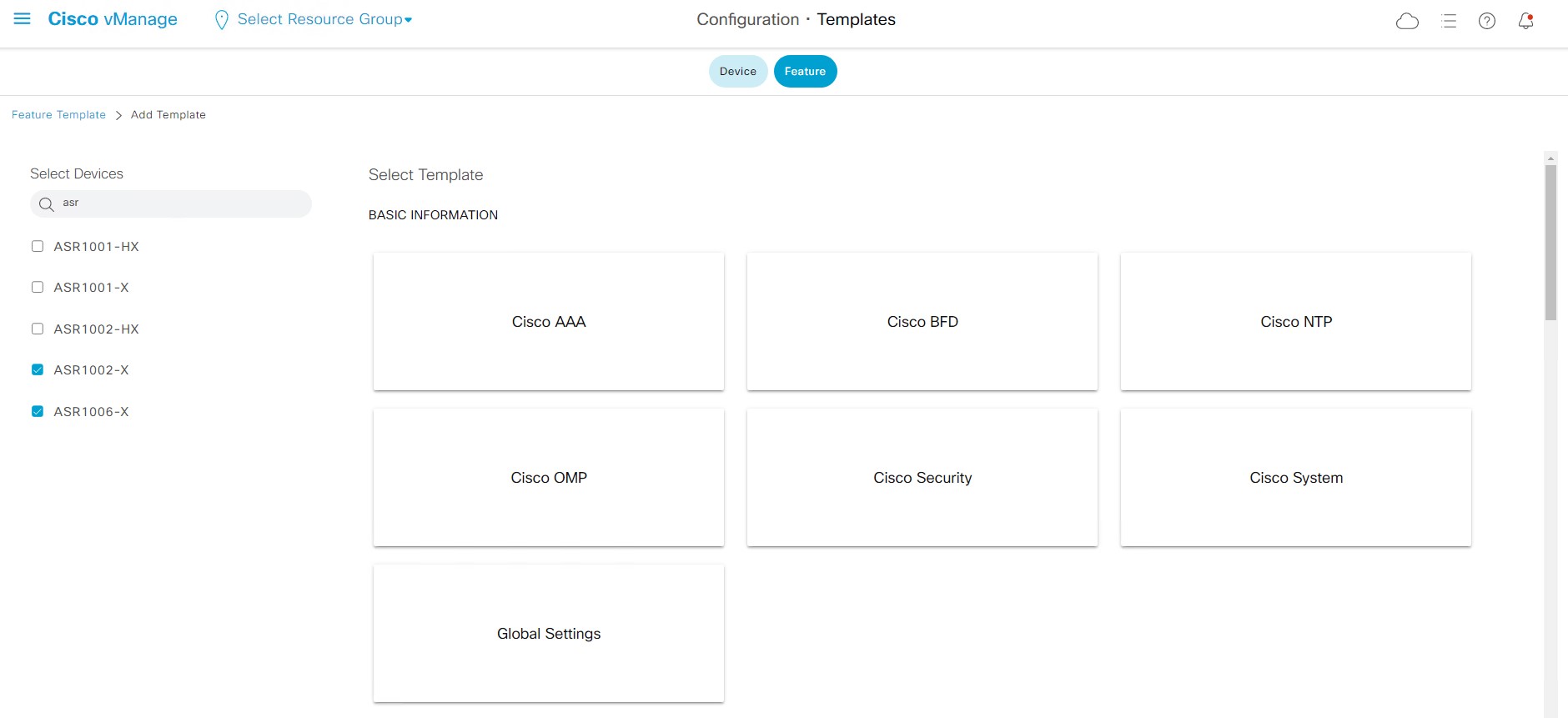Check the ASR1001-X device checkbox
Screen dimensions: 1568x718
pyautogui.click(x=38, y=287)
